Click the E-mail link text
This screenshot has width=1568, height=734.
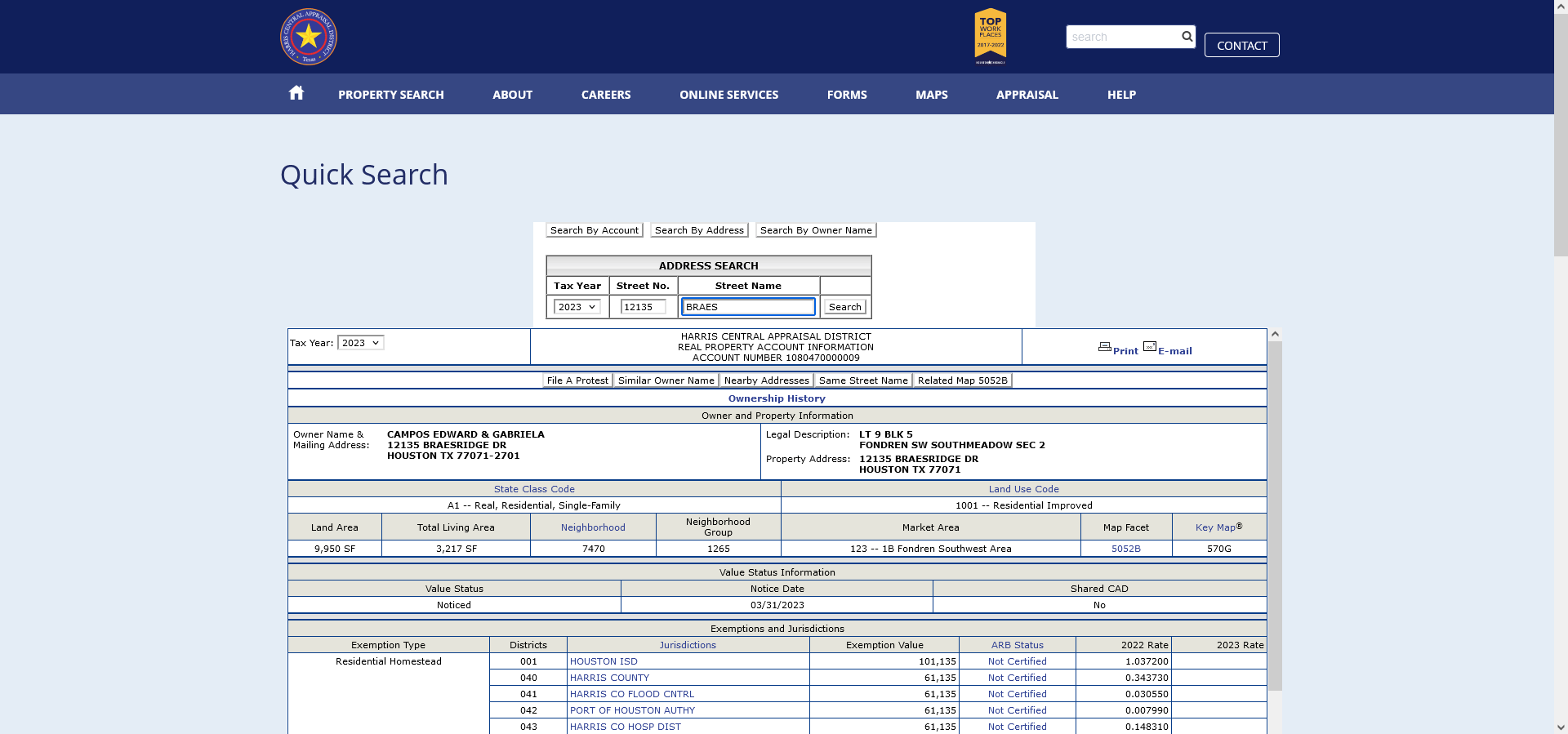coord(1175,351)
